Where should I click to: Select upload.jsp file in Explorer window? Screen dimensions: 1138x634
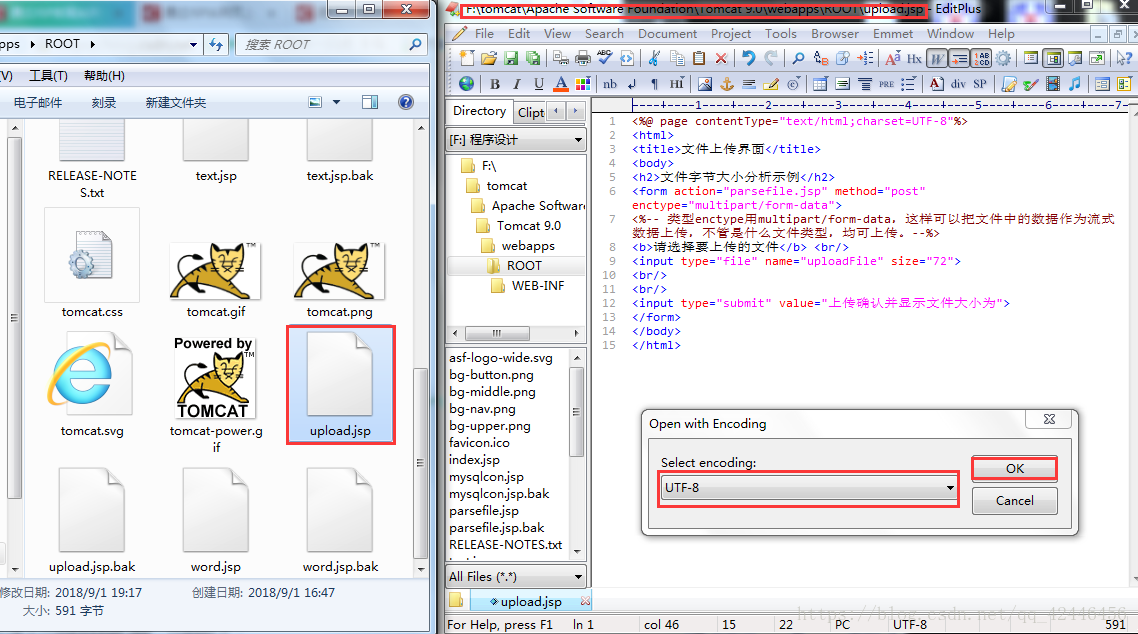[340, 384]
